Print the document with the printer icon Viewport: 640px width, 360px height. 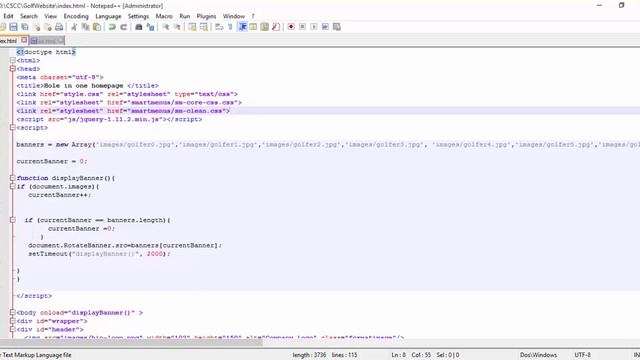click(x=59, y=27)
